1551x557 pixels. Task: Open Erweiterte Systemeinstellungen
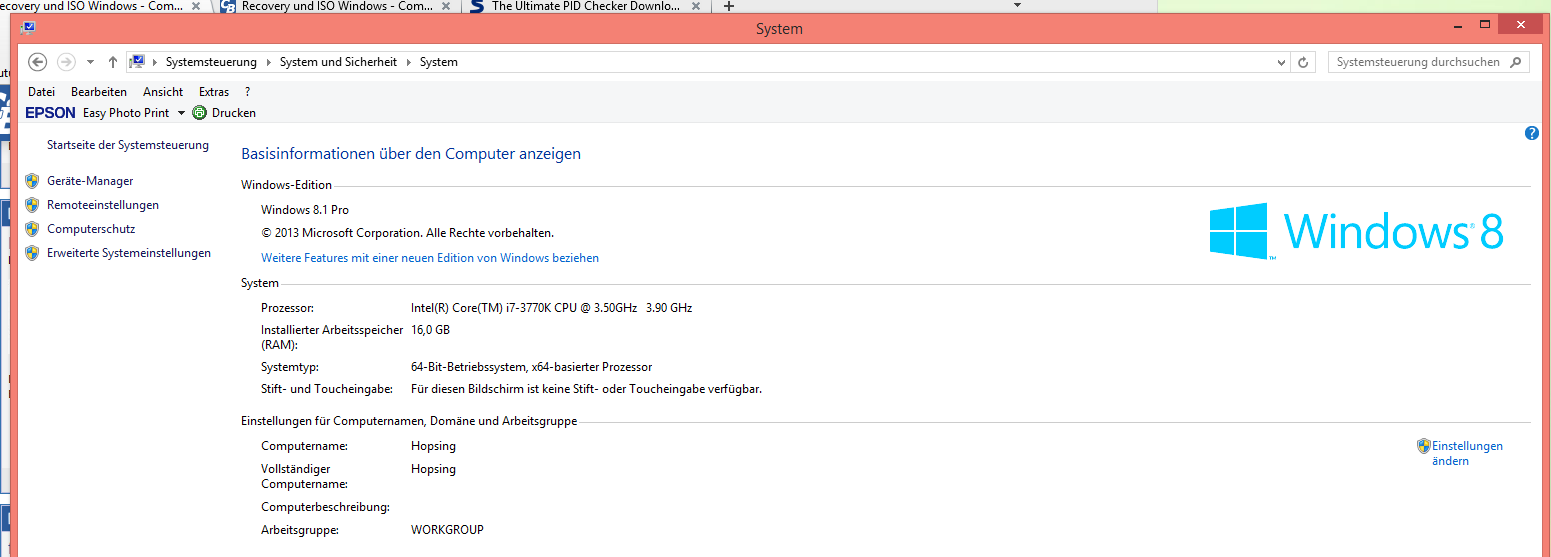point(129,253)
